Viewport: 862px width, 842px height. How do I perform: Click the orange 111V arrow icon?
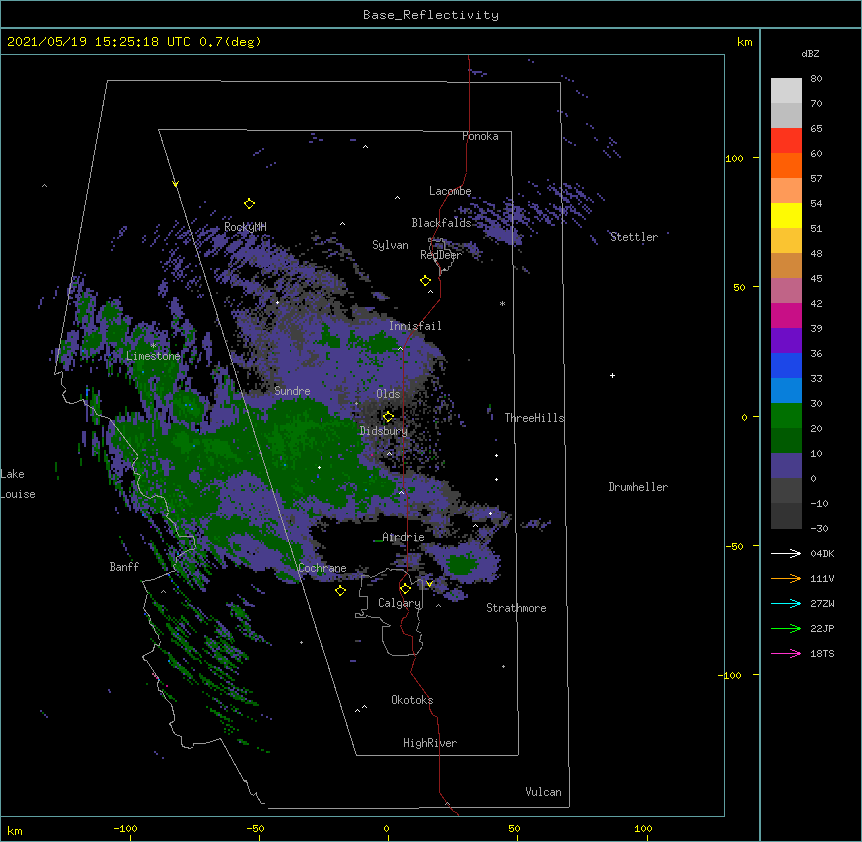(786, 578)
